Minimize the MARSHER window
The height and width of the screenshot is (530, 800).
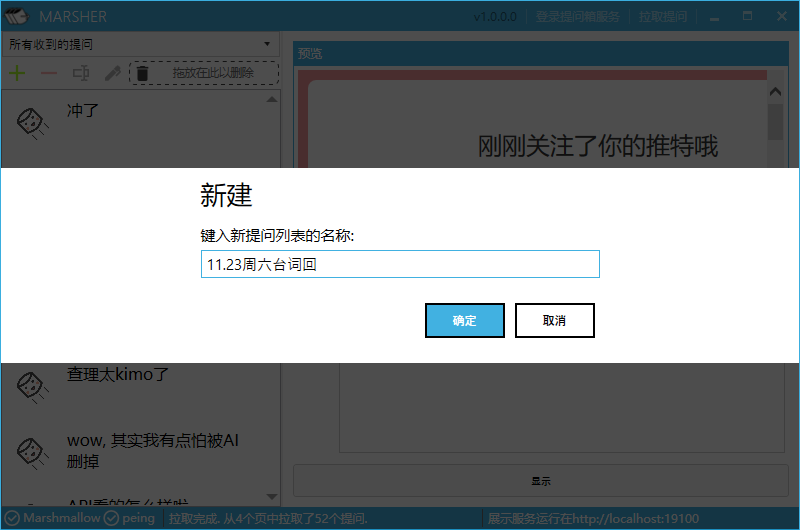coord(714,17)
